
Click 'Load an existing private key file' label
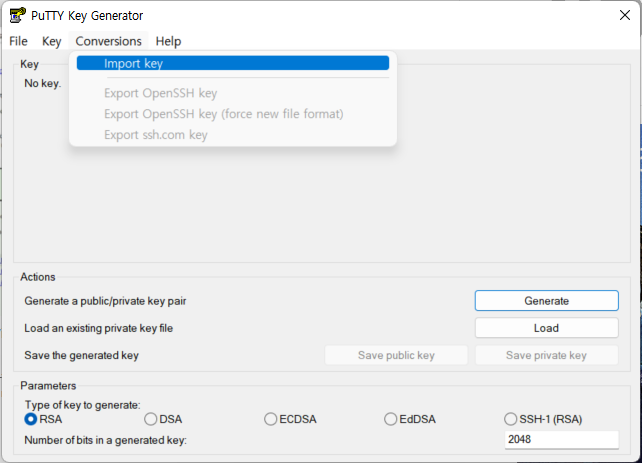(x=99, y=328)
